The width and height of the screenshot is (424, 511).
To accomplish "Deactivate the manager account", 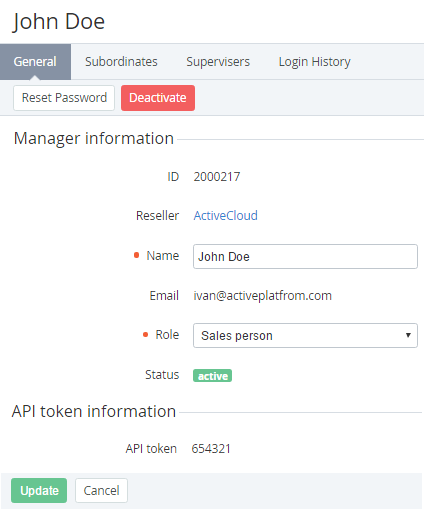I will click(x=158, y=98).
